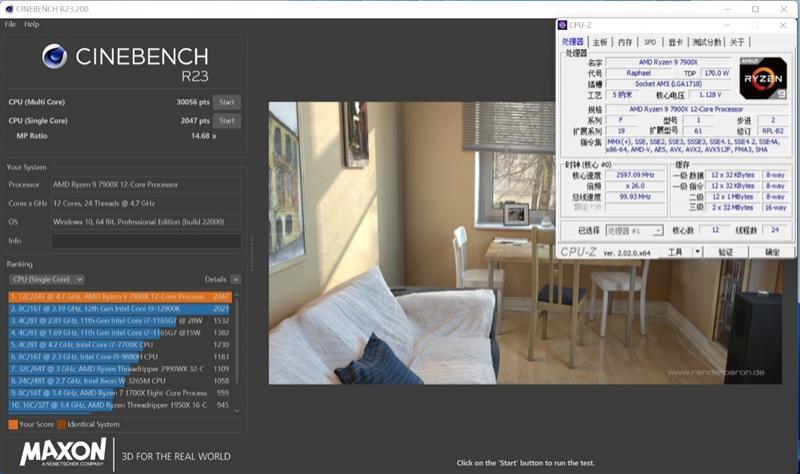The width and height of the screenshot is (800, 474).
Task: Switch to the 测试分数 tab in CPU-Z
Action: (707, 42)
